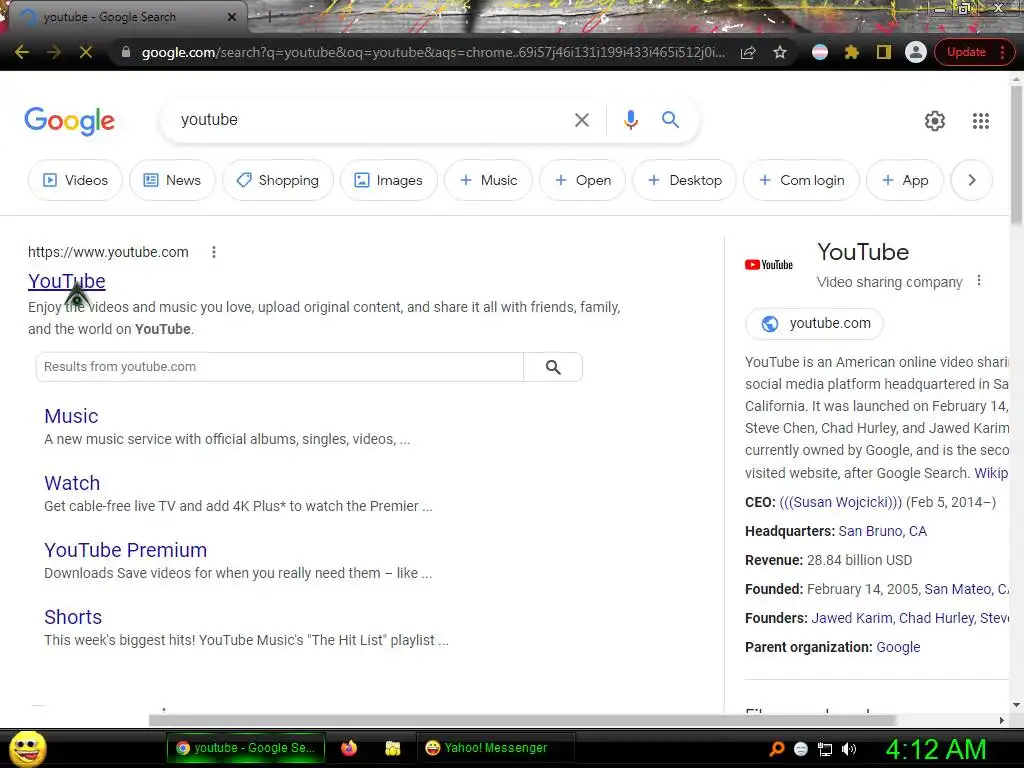This screenshot has height=768, width=1024.
Task: Visit youtube.com from knowledge panel button
Action: tap(814, 323)
